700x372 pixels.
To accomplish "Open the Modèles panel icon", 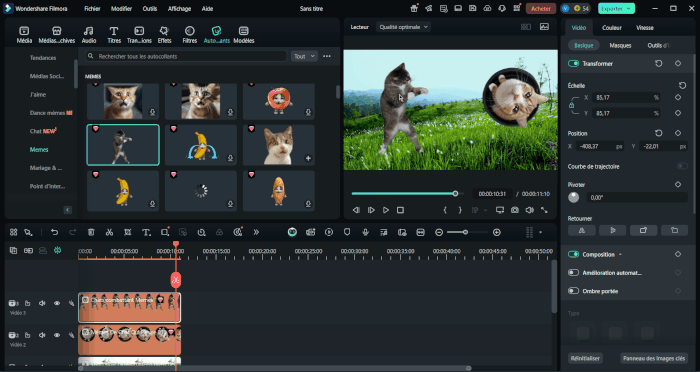I will [244, 34].
